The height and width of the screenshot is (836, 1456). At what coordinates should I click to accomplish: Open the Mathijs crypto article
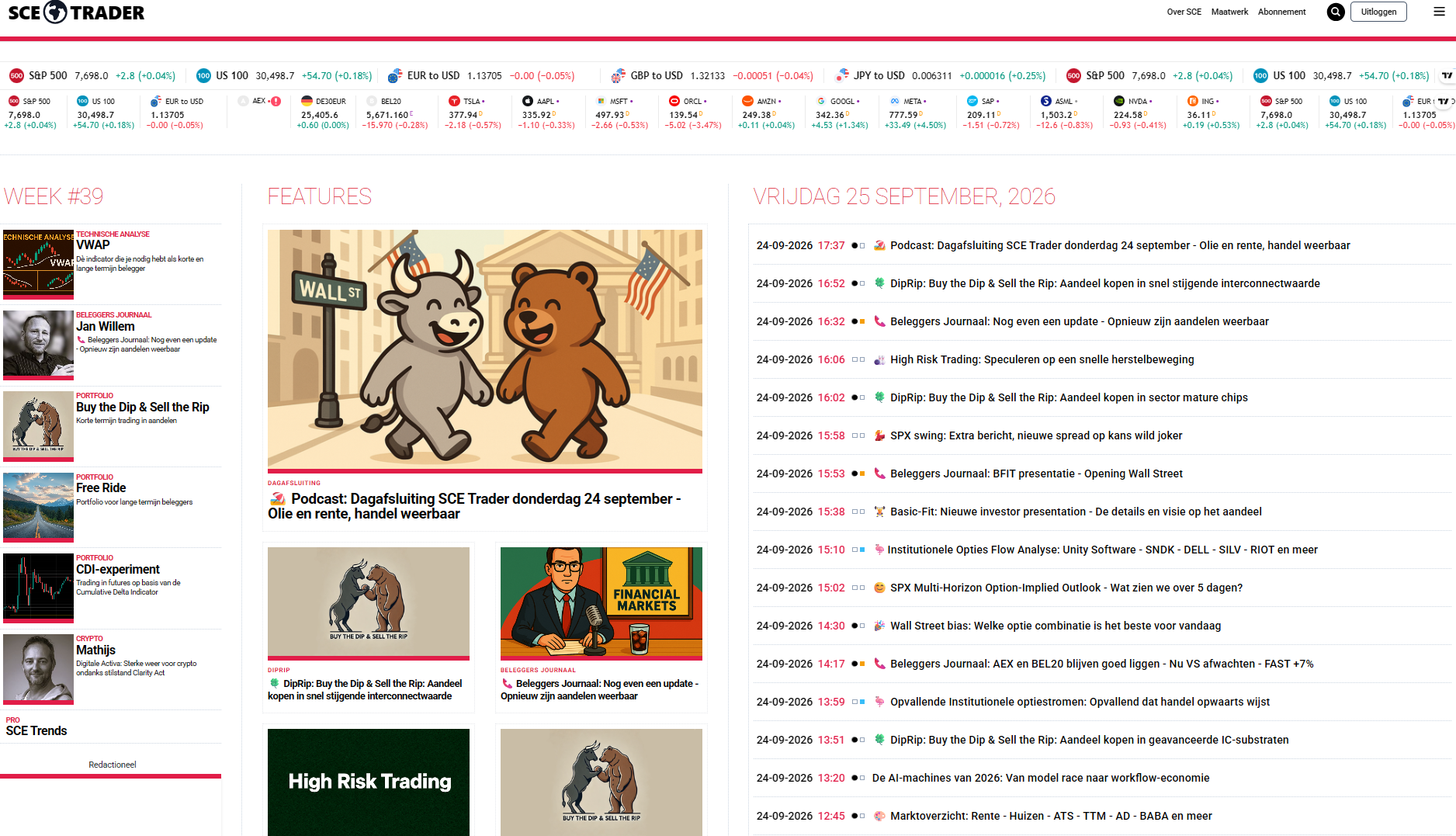(x=95, y=650)
